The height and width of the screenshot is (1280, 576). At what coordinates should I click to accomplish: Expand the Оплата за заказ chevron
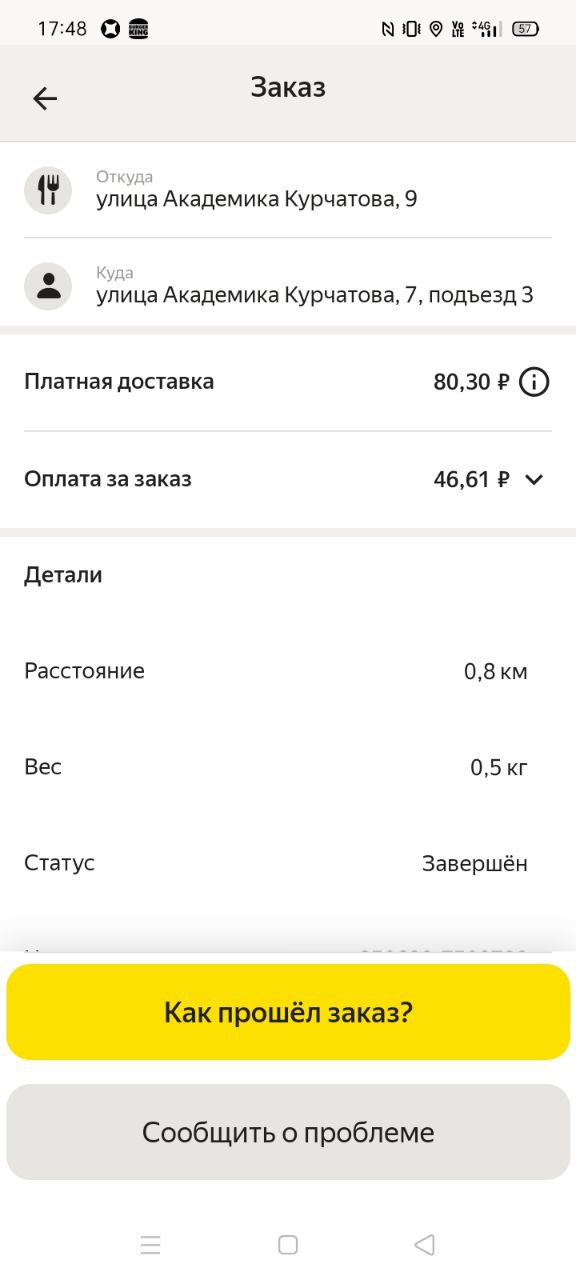coord(534,479)
